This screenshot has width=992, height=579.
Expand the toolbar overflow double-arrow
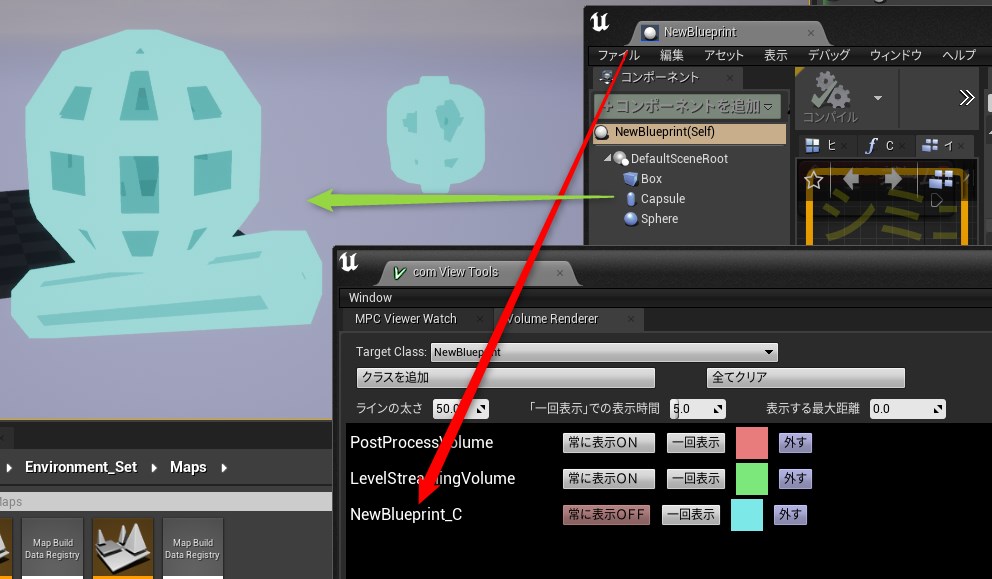coord(966,97)
